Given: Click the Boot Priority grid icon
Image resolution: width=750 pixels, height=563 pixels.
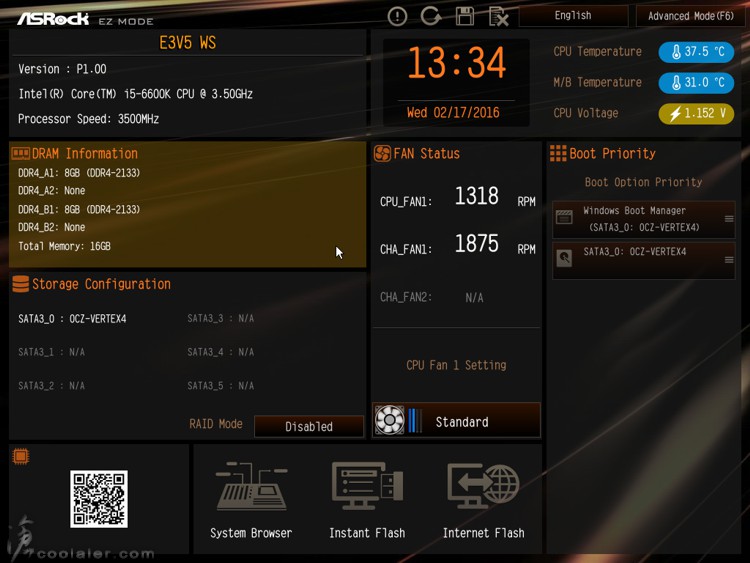Looking at the screenshot, I should [x=558, y=153].
